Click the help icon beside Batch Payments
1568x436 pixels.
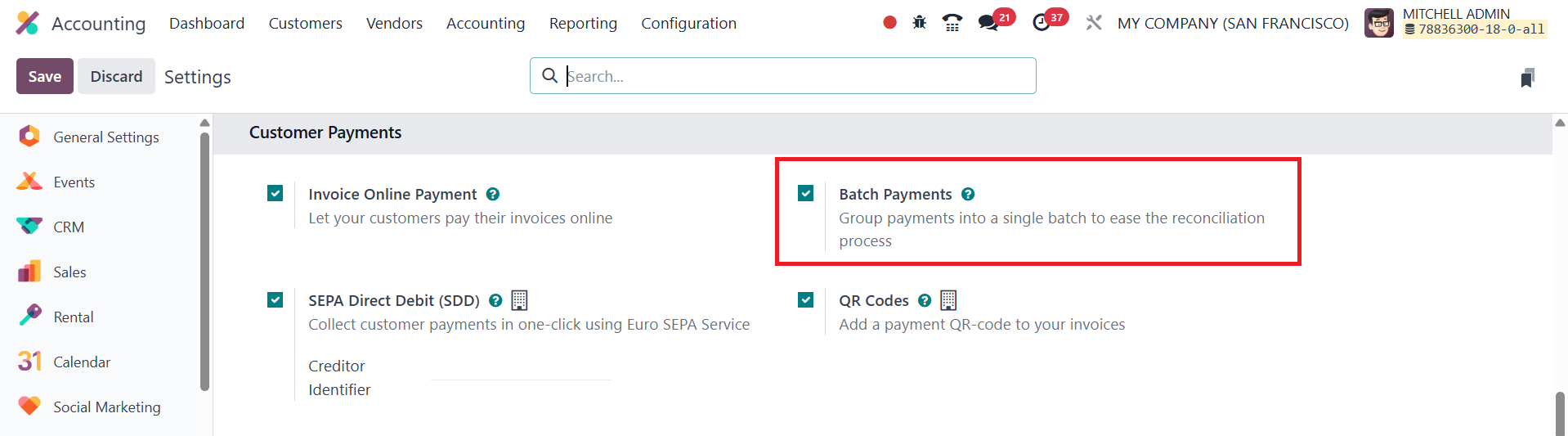(x=968, y=195)
